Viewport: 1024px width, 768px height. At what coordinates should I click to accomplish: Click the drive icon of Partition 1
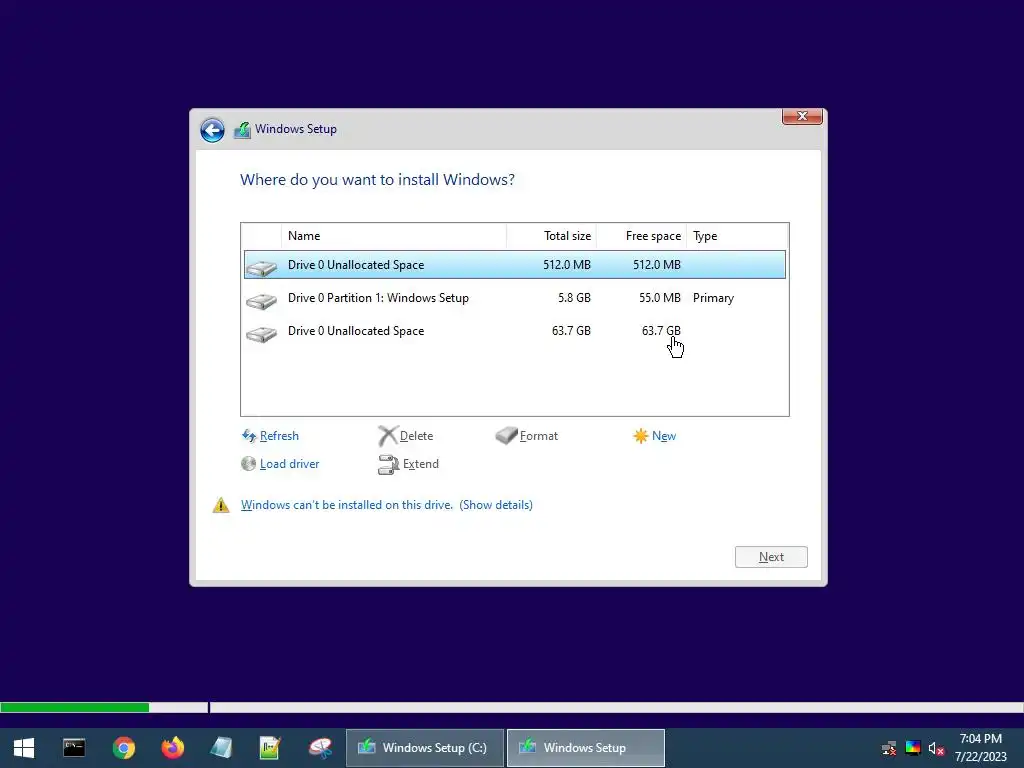click(262, 301)
